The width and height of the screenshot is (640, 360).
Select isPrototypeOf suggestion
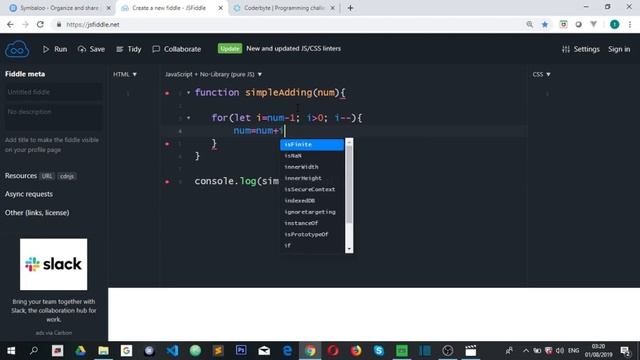pyautogui.click(x=312, y=234)
